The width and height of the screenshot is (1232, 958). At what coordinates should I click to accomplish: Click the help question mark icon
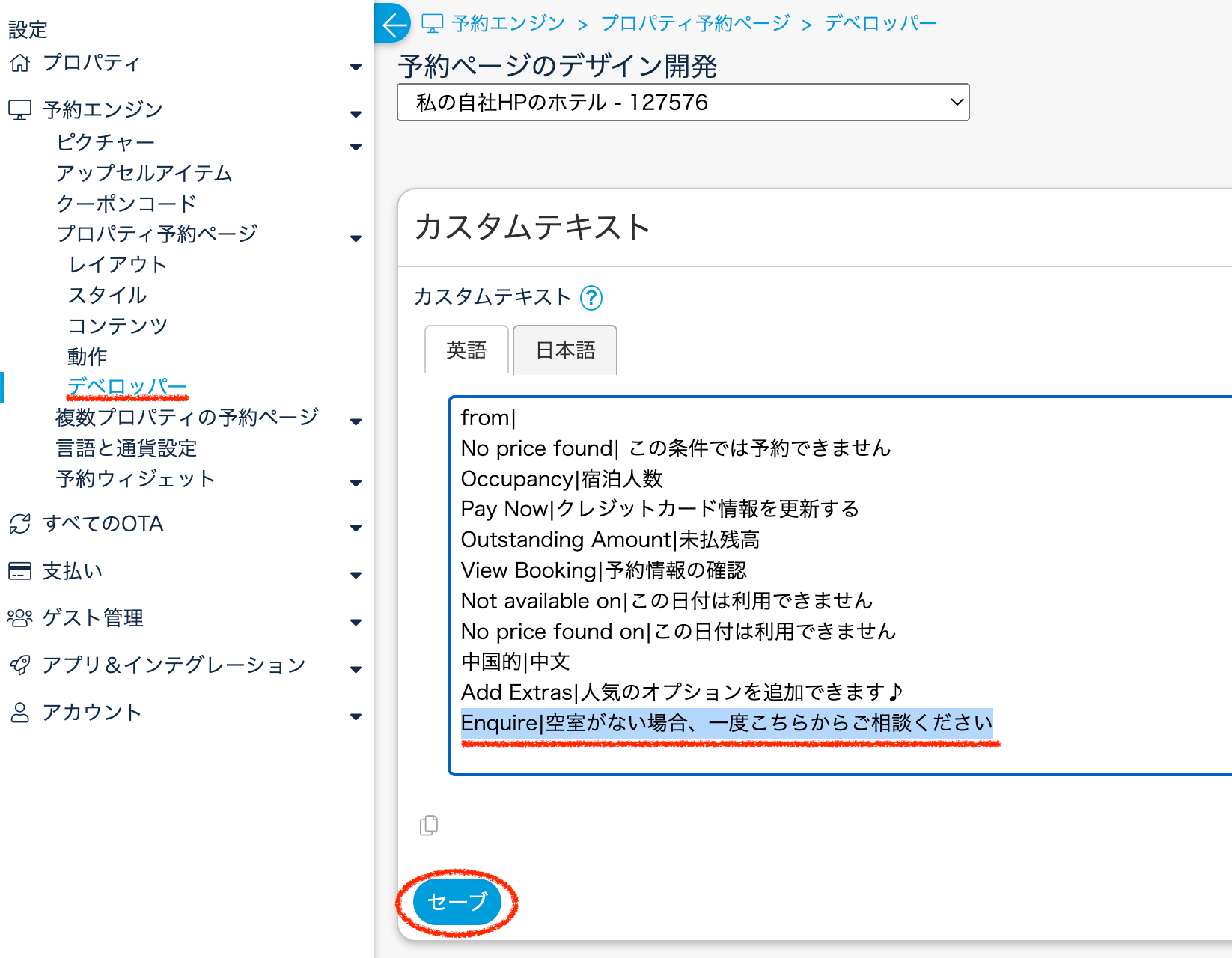click(x=591, y=298)
